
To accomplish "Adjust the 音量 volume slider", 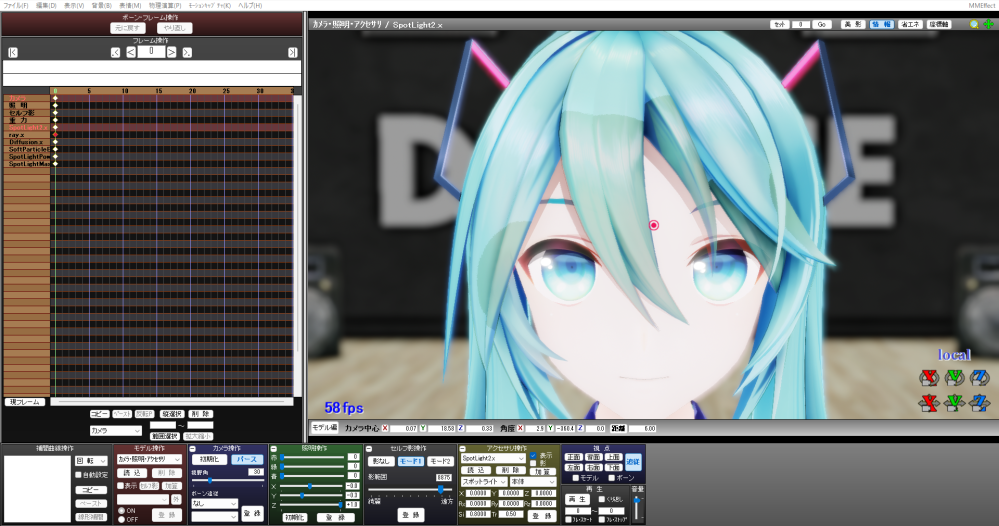I will click(x=637, y=508).
